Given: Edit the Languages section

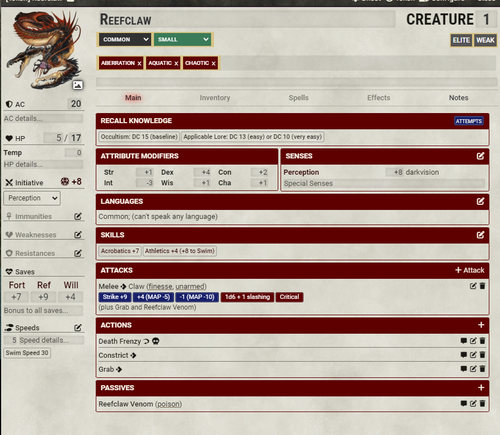Looking at the screenshot, I should 480,201.
